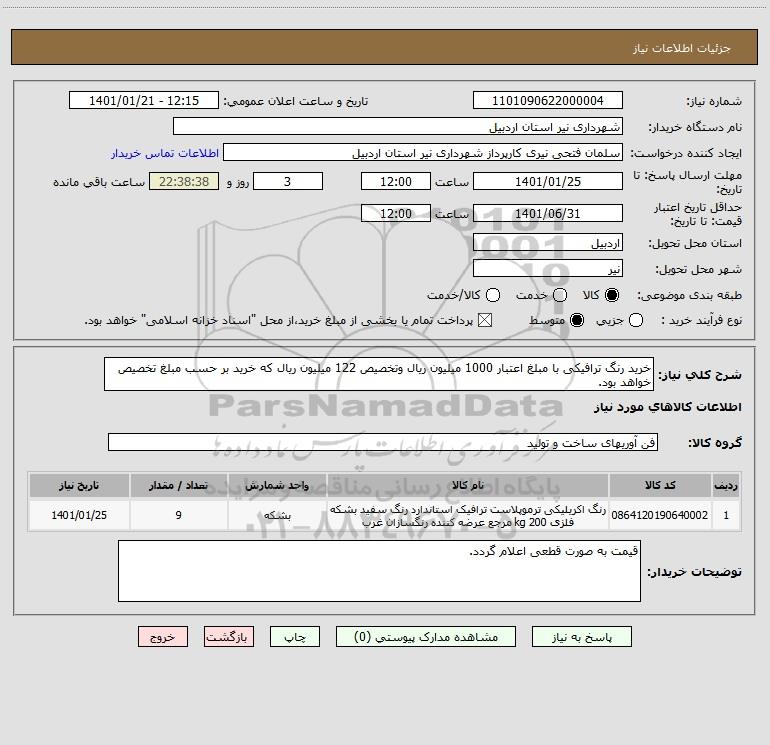Click the need date cell 1401/01/25 in table
Viewport: 770px width, 745px height.
click(79, 515)
